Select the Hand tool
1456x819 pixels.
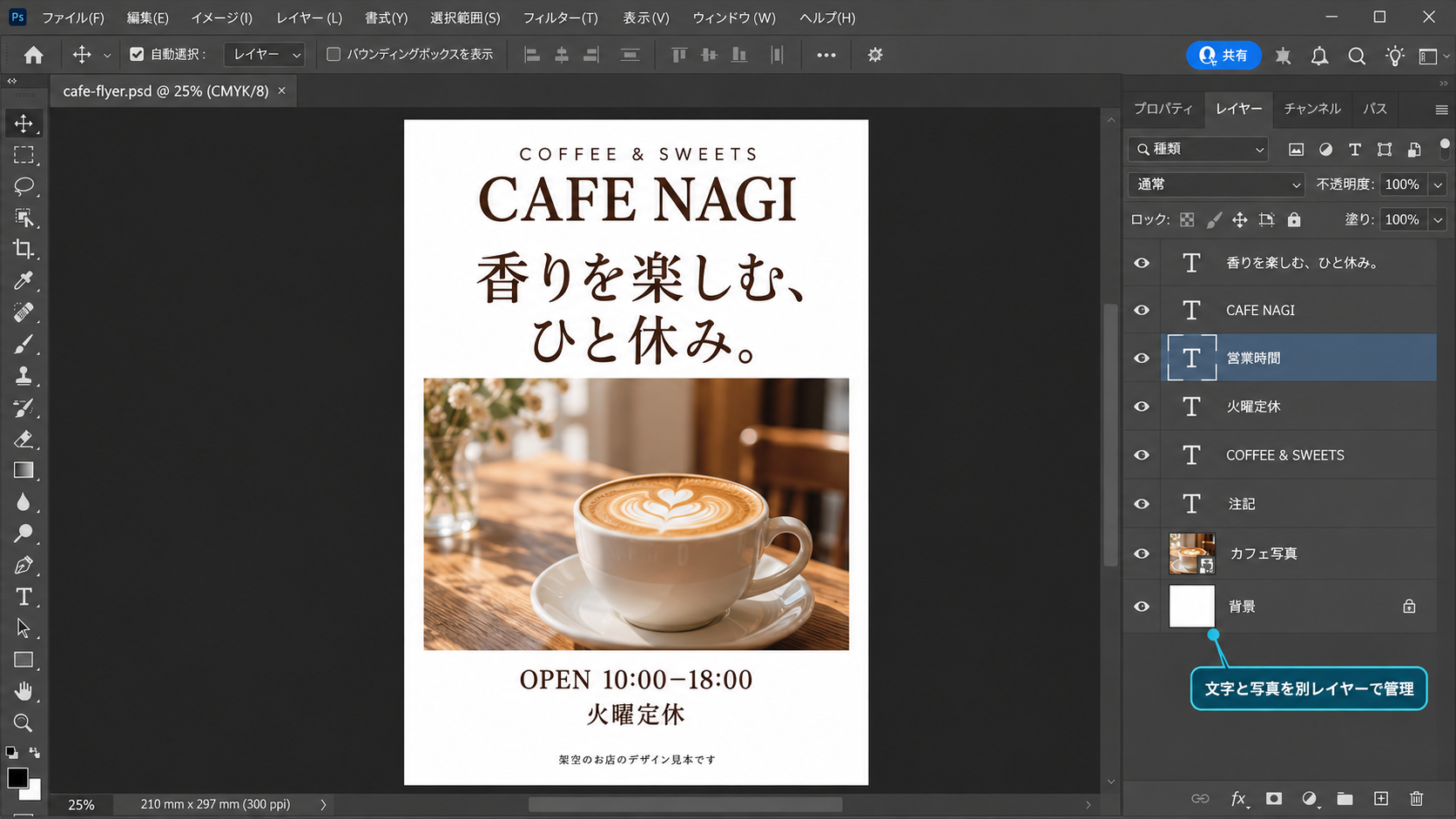(x=24, y=691)
